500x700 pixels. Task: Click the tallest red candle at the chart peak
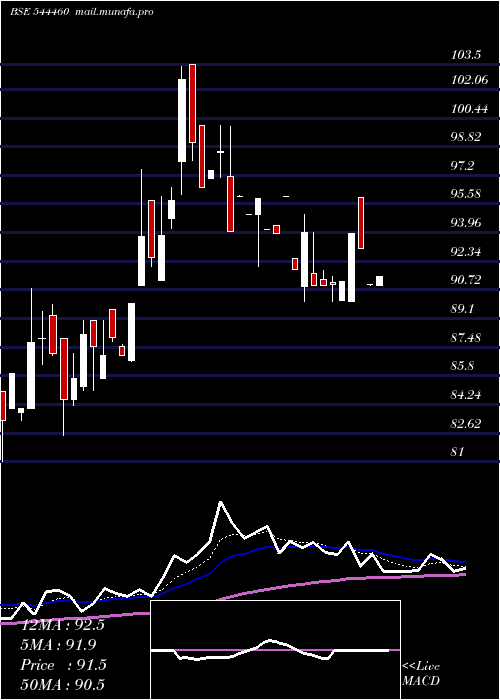(x=192, y=104)
